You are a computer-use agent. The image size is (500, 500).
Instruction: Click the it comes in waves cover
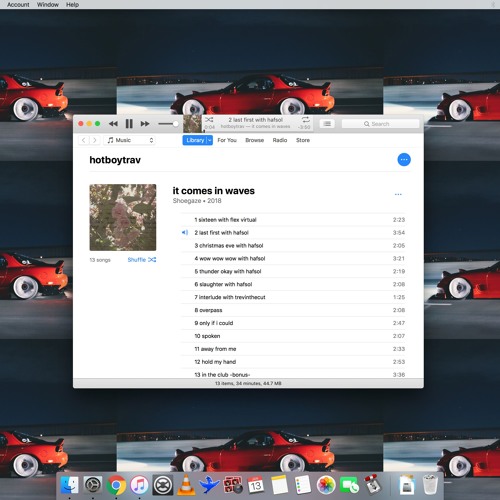(x=123, y=217)
